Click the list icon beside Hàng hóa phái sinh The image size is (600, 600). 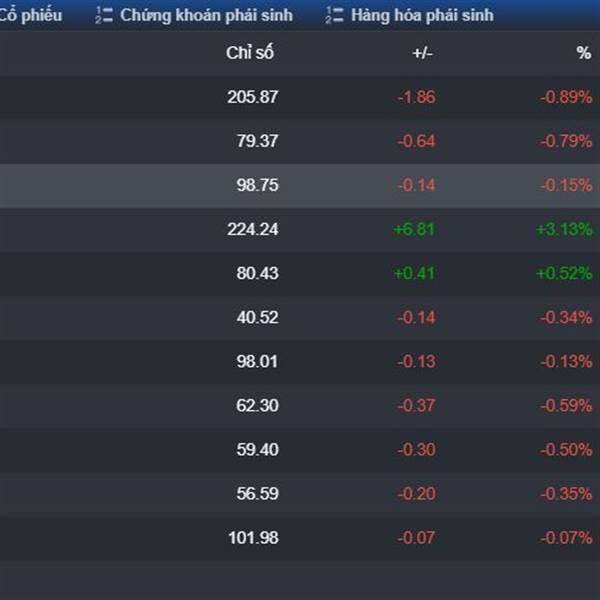pyautogui.click(x=334, y=15)
